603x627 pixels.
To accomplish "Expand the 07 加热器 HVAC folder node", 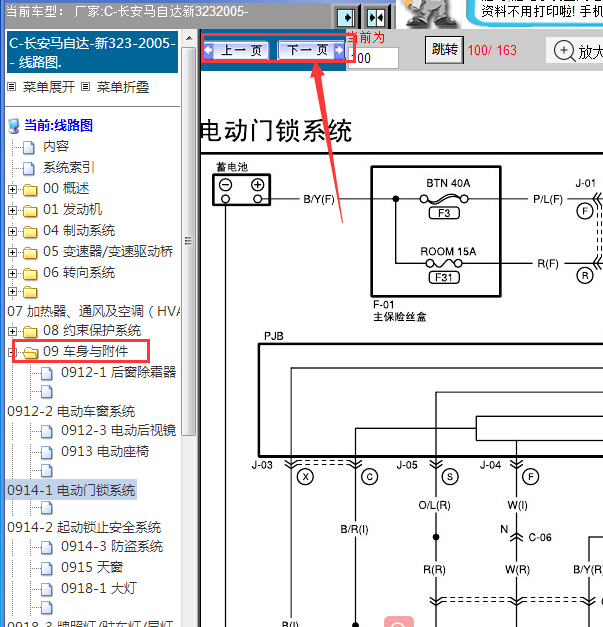I will pos(12,292).
